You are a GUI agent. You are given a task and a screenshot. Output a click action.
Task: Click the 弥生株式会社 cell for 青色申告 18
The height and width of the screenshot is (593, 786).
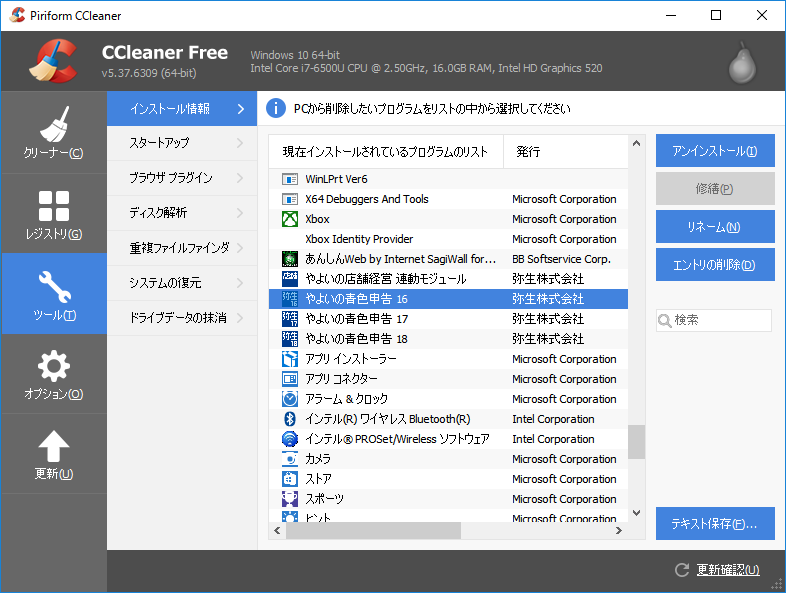point(548,339)
